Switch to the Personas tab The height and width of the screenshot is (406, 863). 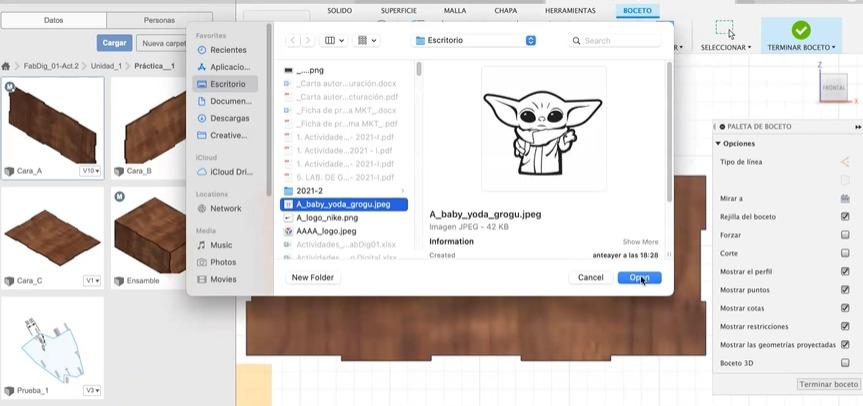pyautogui.click(x=159, y=20)
